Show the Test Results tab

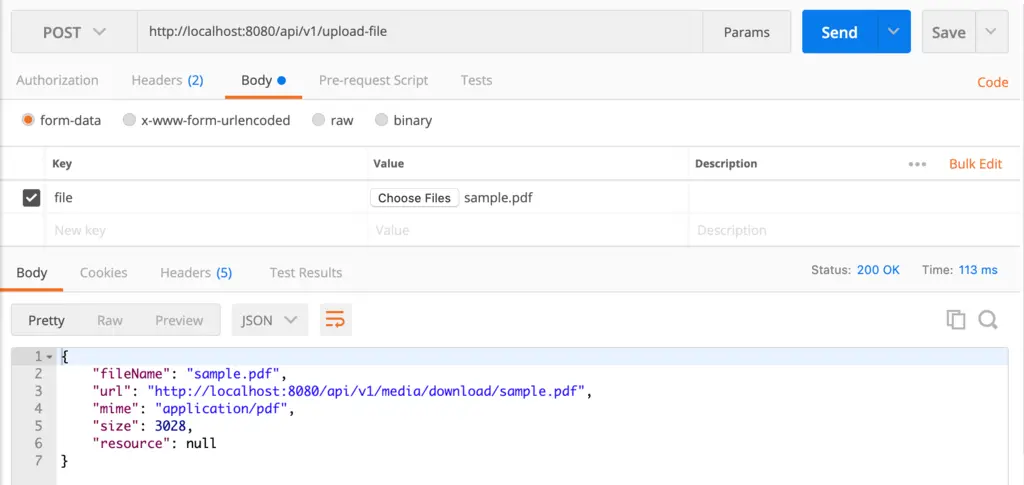point(306,272)
